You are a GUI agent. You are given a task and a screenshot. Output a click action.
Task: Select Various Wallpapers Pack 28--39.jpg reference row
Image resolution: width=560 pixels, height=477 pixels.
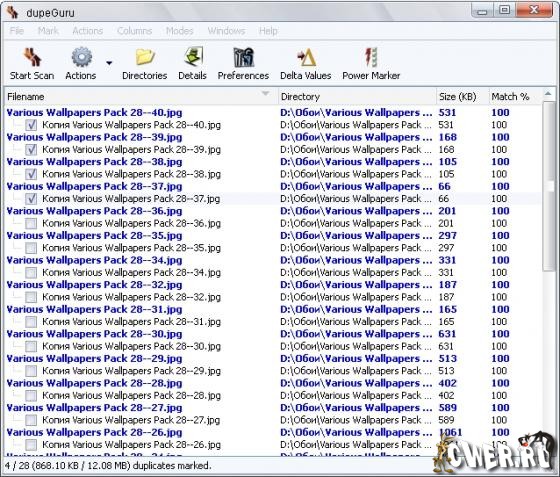(x=273, y=137)
